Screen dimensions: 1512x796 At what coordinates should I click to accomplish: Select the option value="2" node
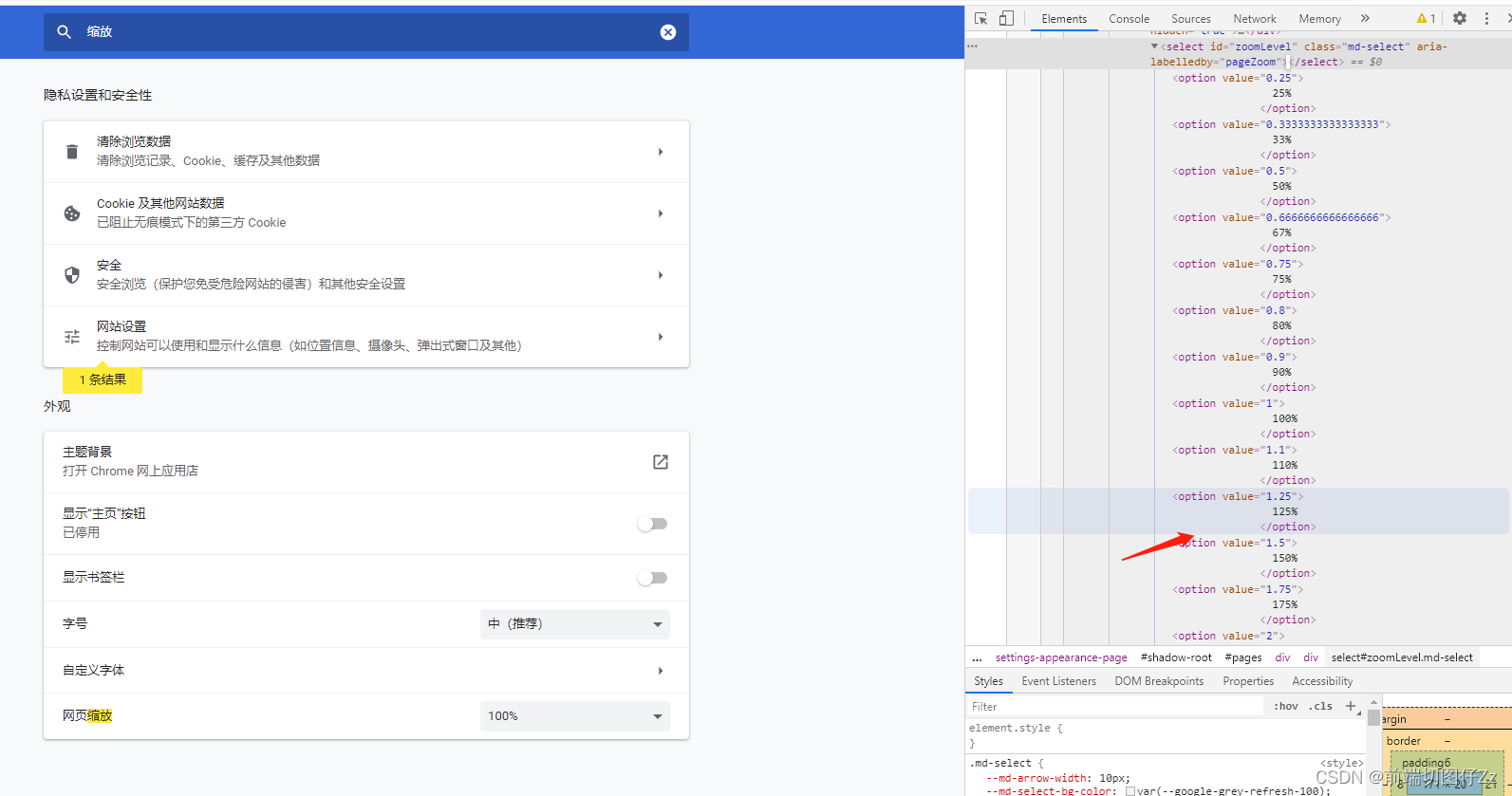coord(1228,636)
